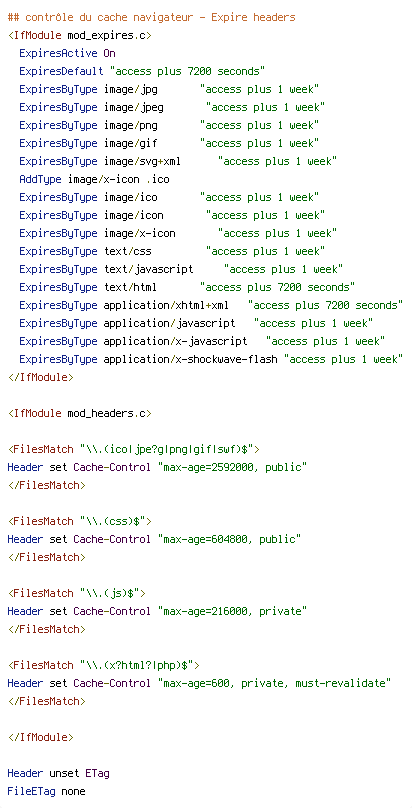Select the image/svg+xml MIME type
412x808 pixels.
click(x=142, y=162)
